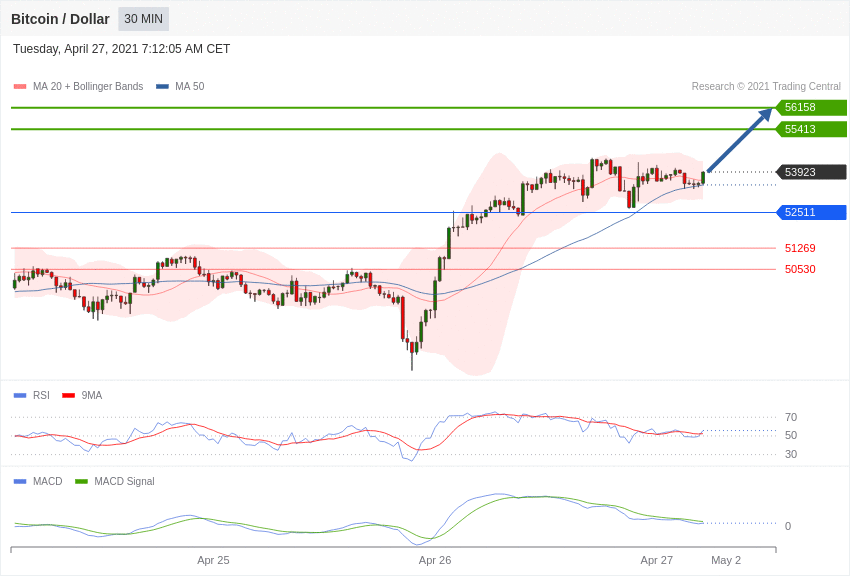Click the Apr 26 date marker
850x576 pixels.
coord(435,560)
